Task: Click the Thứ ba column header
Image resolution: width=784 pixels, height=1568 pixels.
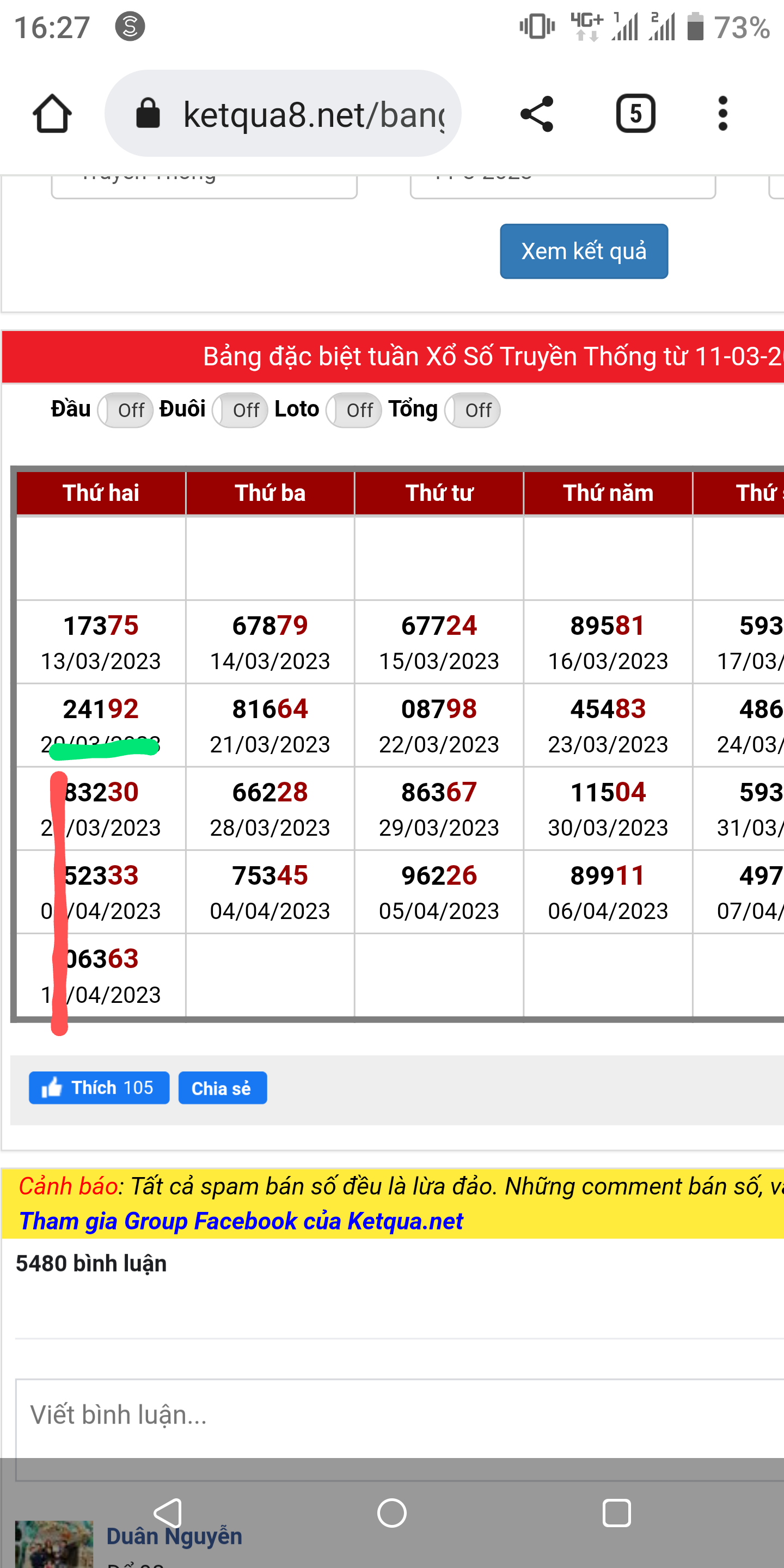Action: tap(270, 493)
